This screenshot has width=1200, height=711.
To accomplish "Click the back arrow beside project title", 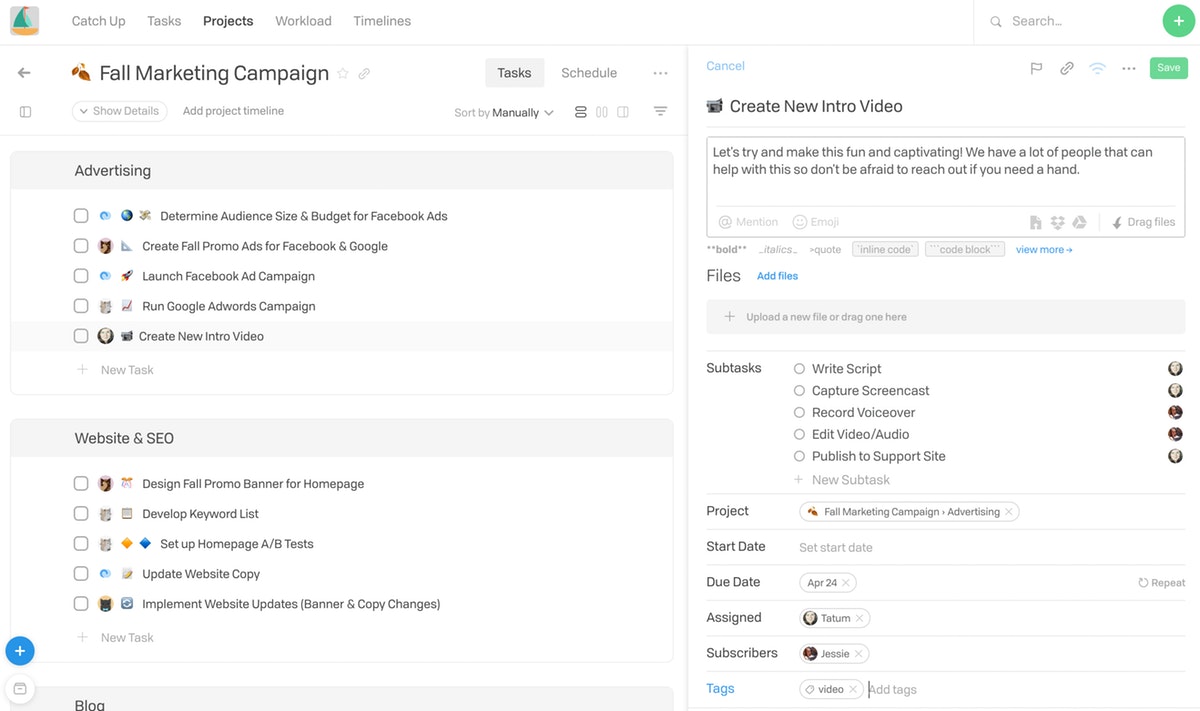I will [24, 73].
